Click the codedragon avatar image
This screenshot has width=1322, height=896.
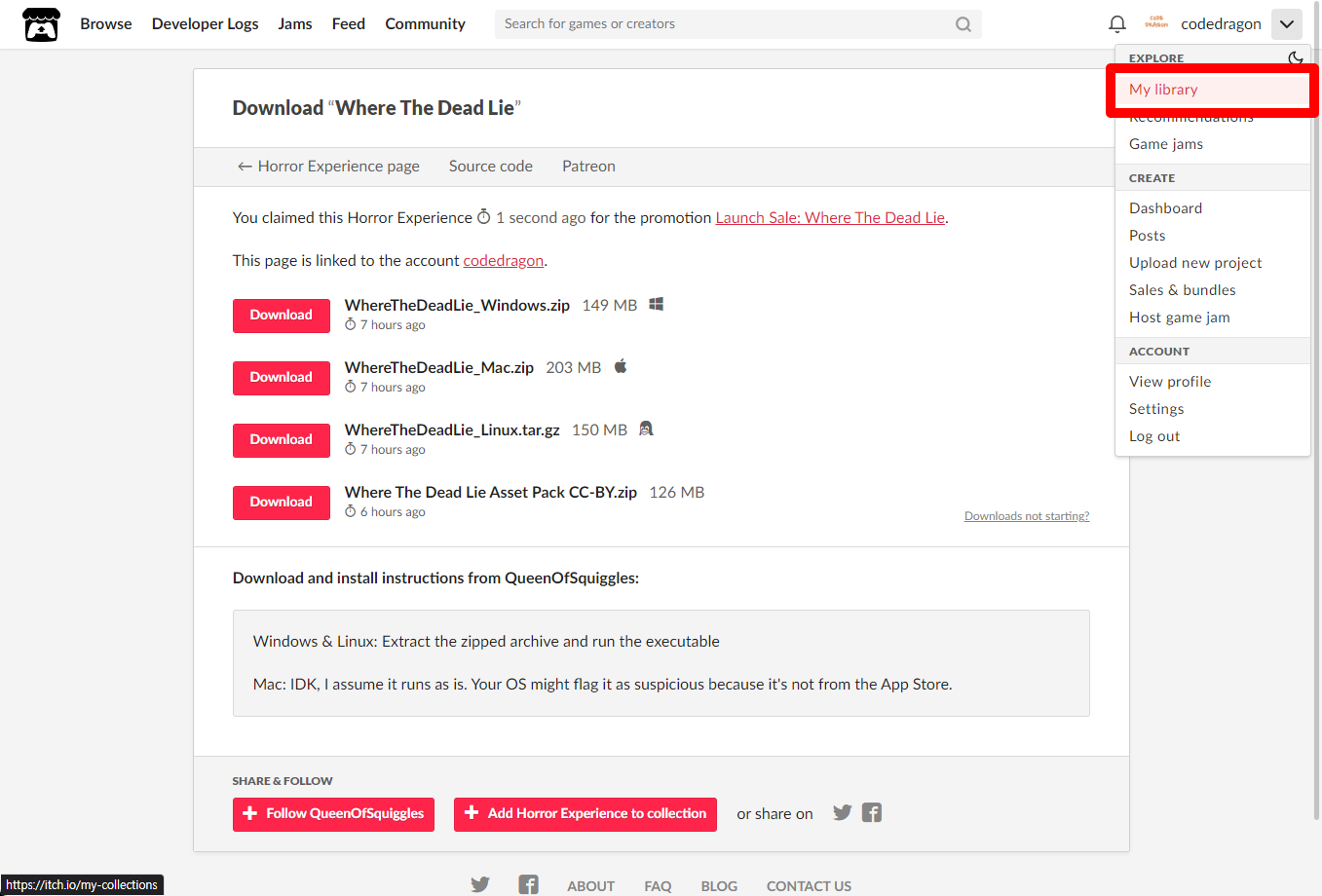(1156, 23)
